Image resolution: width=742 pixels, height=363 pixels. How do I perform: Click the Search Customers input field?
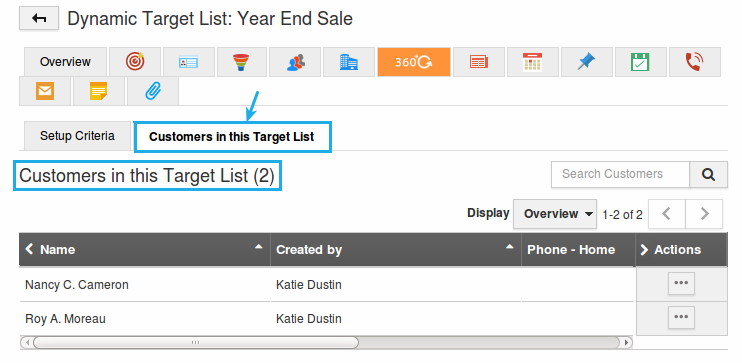pos(620,174)
